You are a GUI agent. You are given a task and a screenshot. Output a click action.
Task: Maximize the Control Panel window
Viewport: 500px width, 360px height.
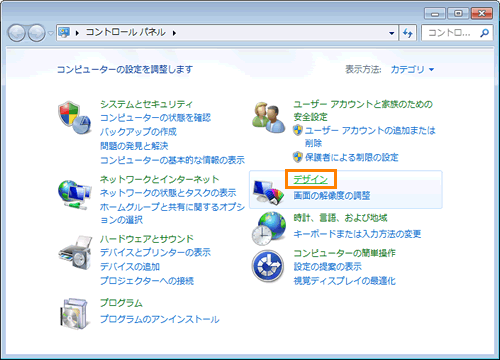click(x=458, y=14)
